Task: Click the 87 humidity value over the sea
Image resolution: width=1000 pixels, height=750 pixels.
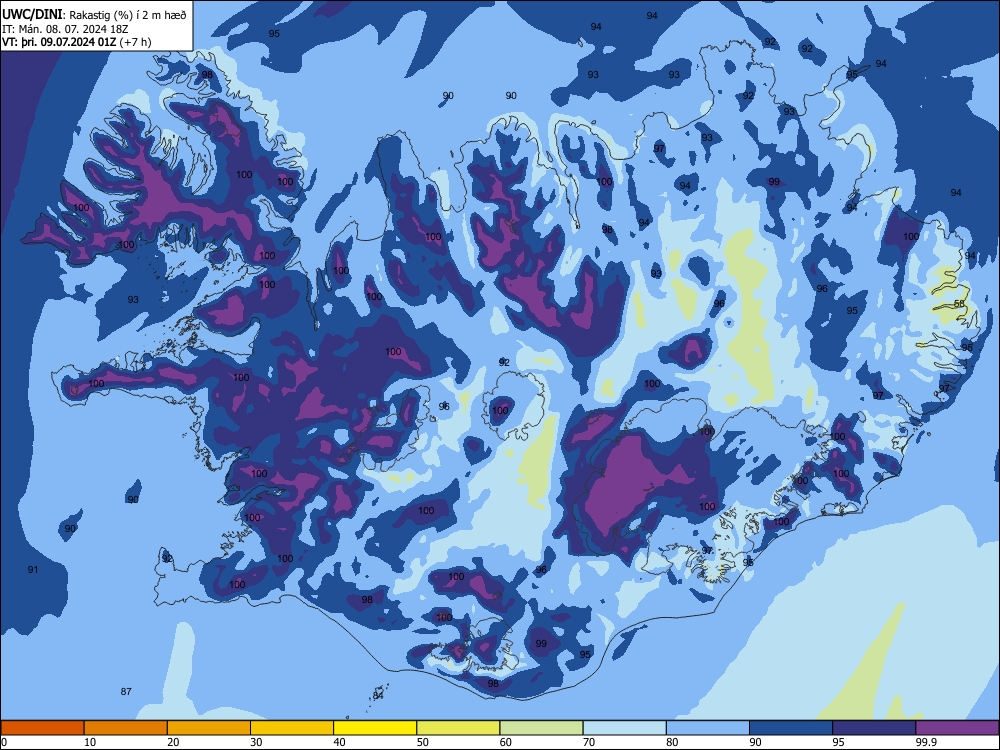Action: (126, 691)
